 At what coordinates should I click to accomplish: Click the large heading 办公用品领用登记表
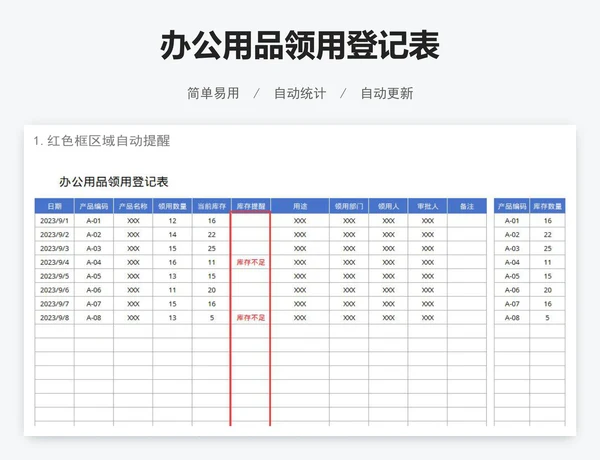(300, 46)
